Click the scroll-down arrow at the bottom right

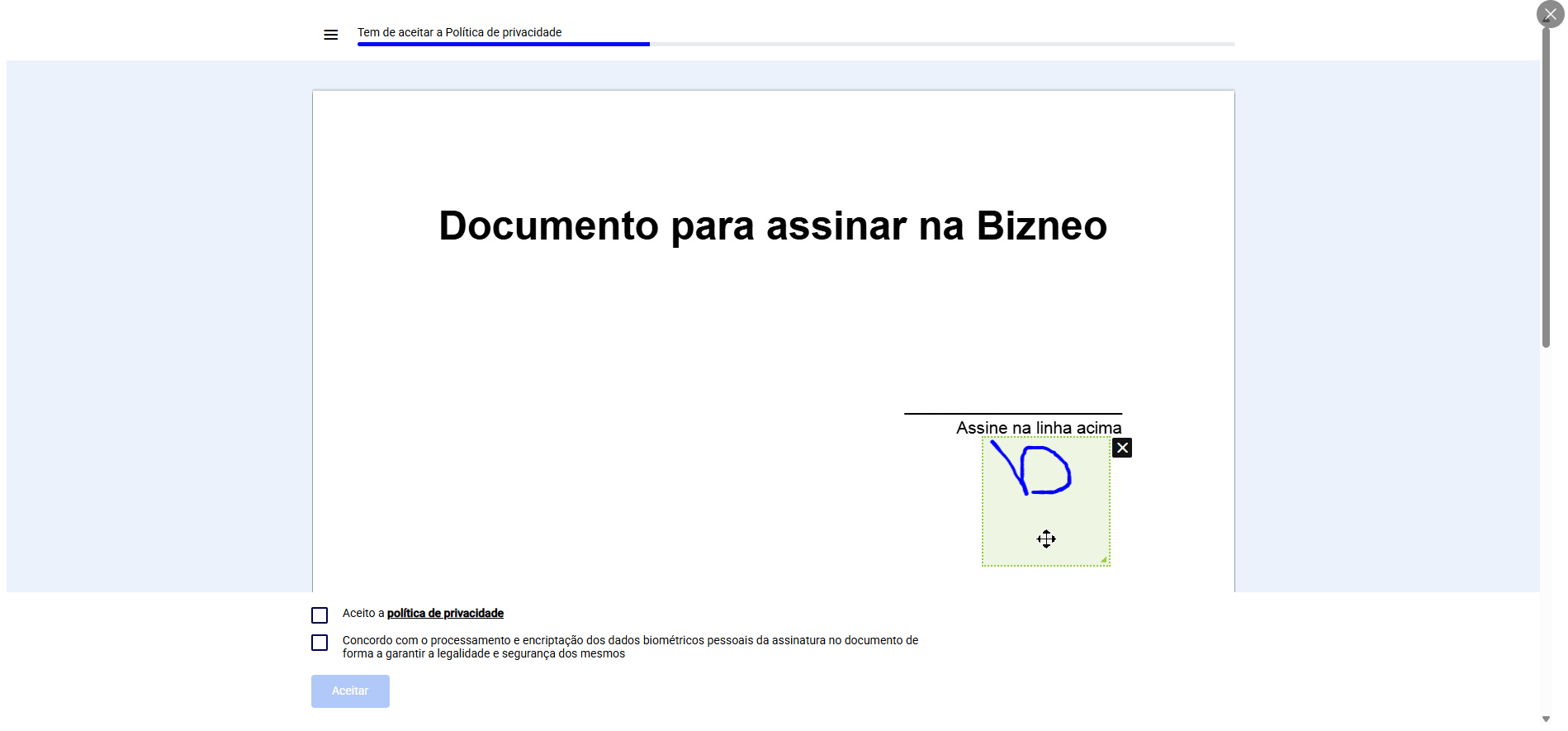pyautogui.click(x=1546, y=719)
